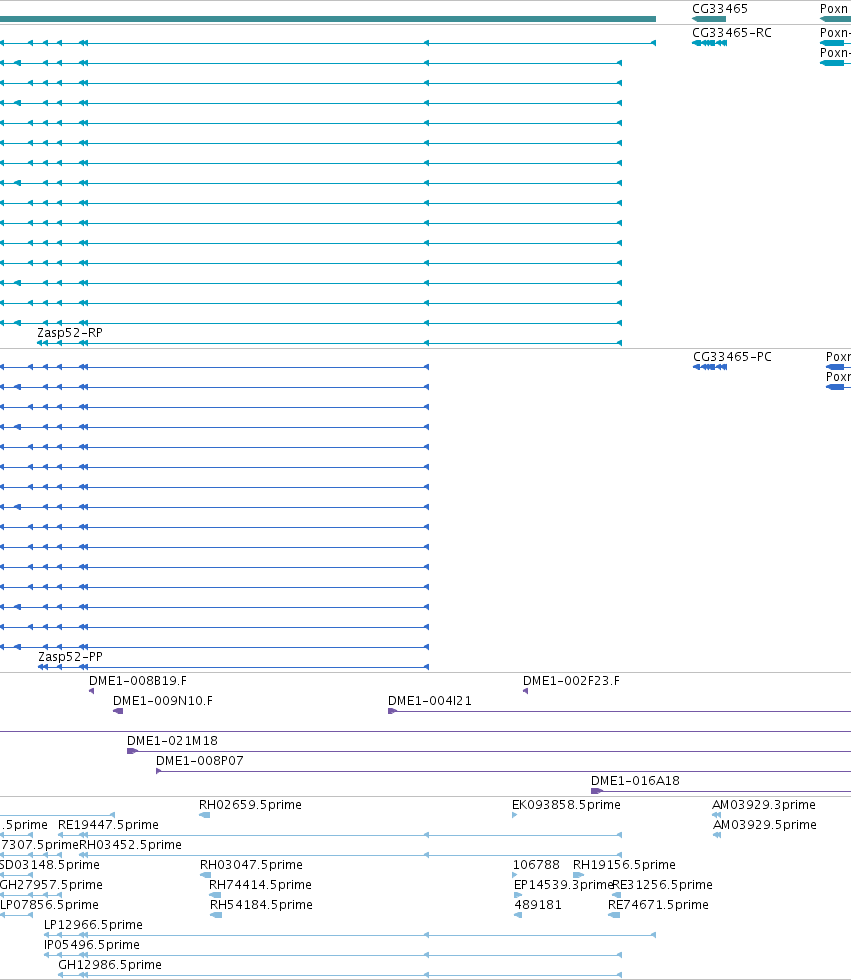Click the RH02659.5prime EST label
Screen dimensions: 851x980
pyautogui.click(x=250, y=804)
